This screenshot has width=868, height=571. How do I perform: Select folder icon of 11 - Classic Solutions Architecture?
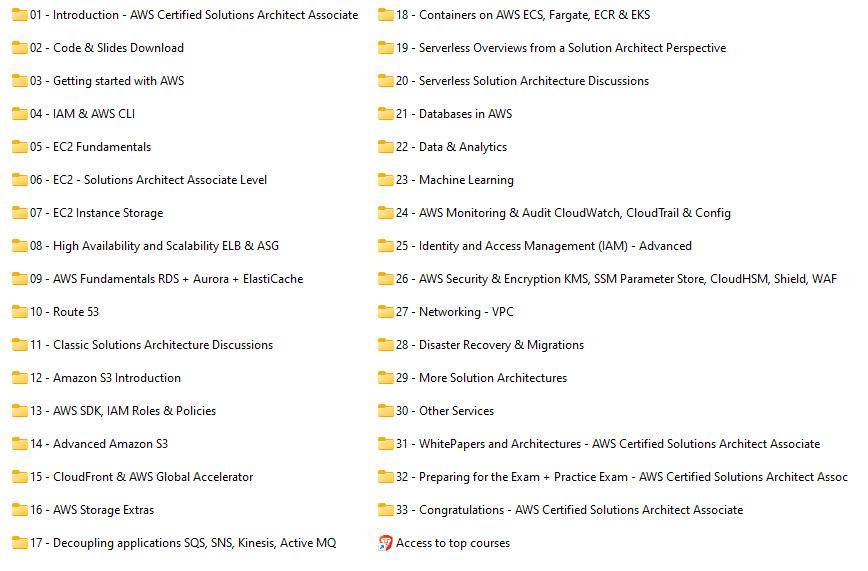(x=19, y=345)
